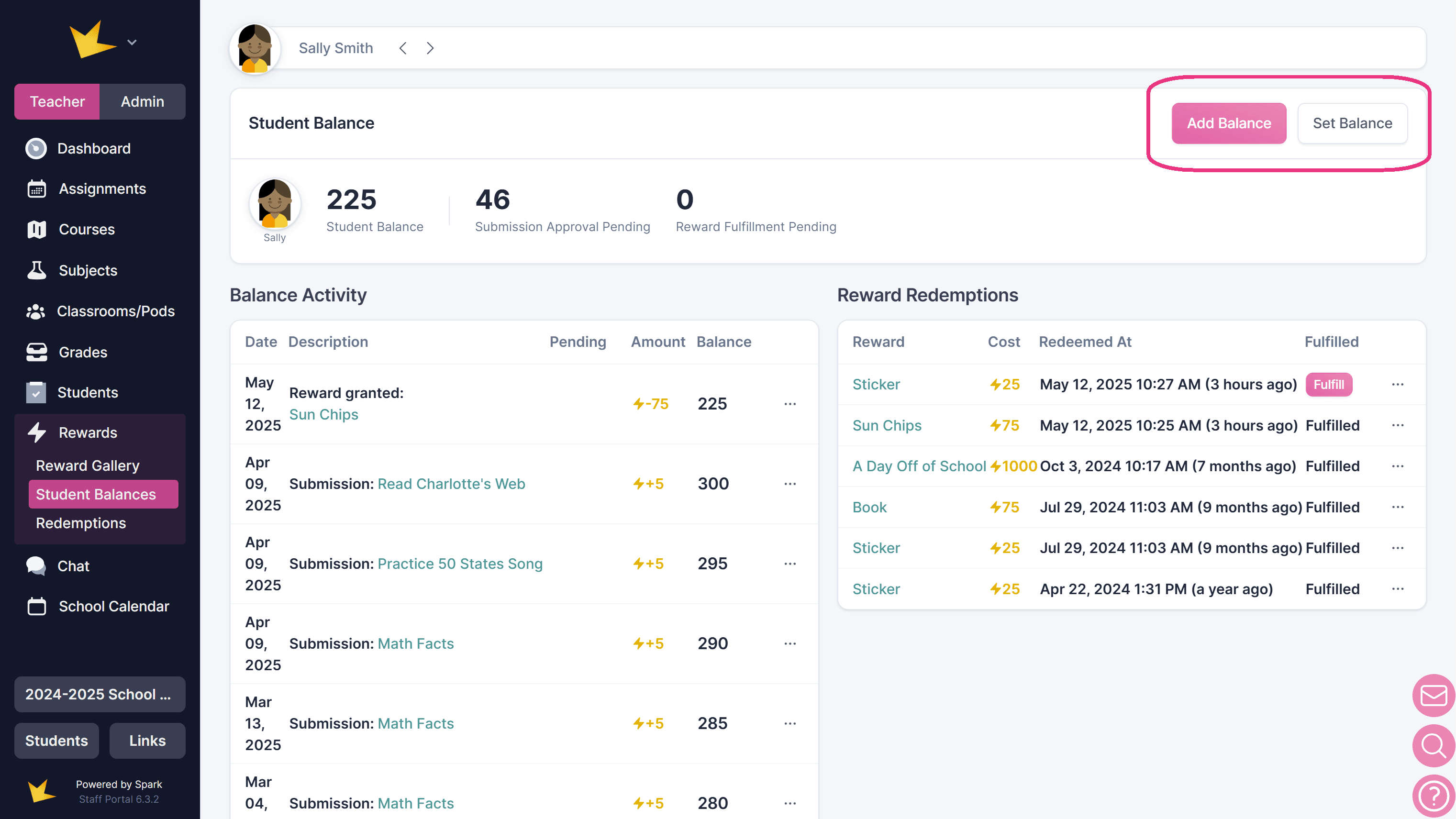
Task: Open the help question mark button
Action: tap(1433, 796)
